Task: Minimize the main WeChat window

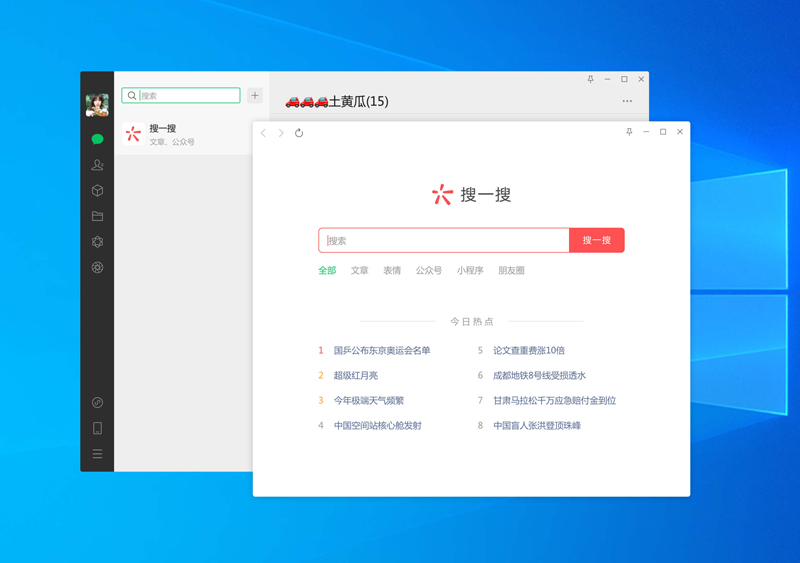Action: pos(607,79)
